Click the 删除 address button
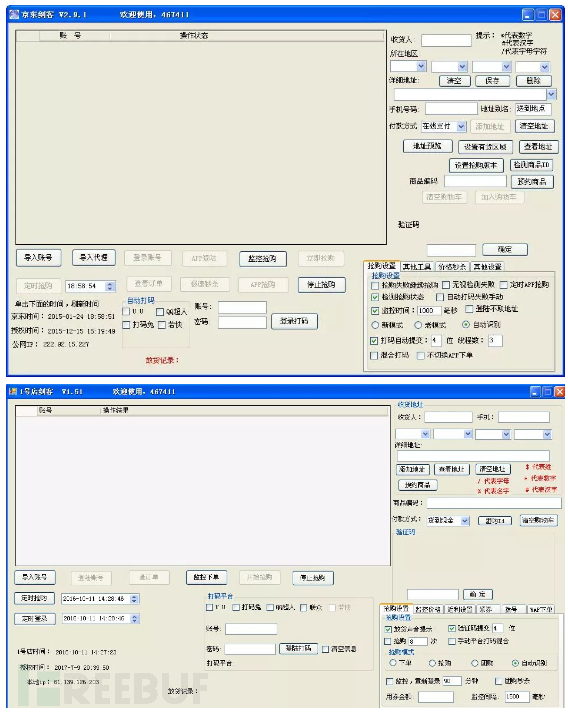Viewport: 568px width, 713px height. [533, 81]
